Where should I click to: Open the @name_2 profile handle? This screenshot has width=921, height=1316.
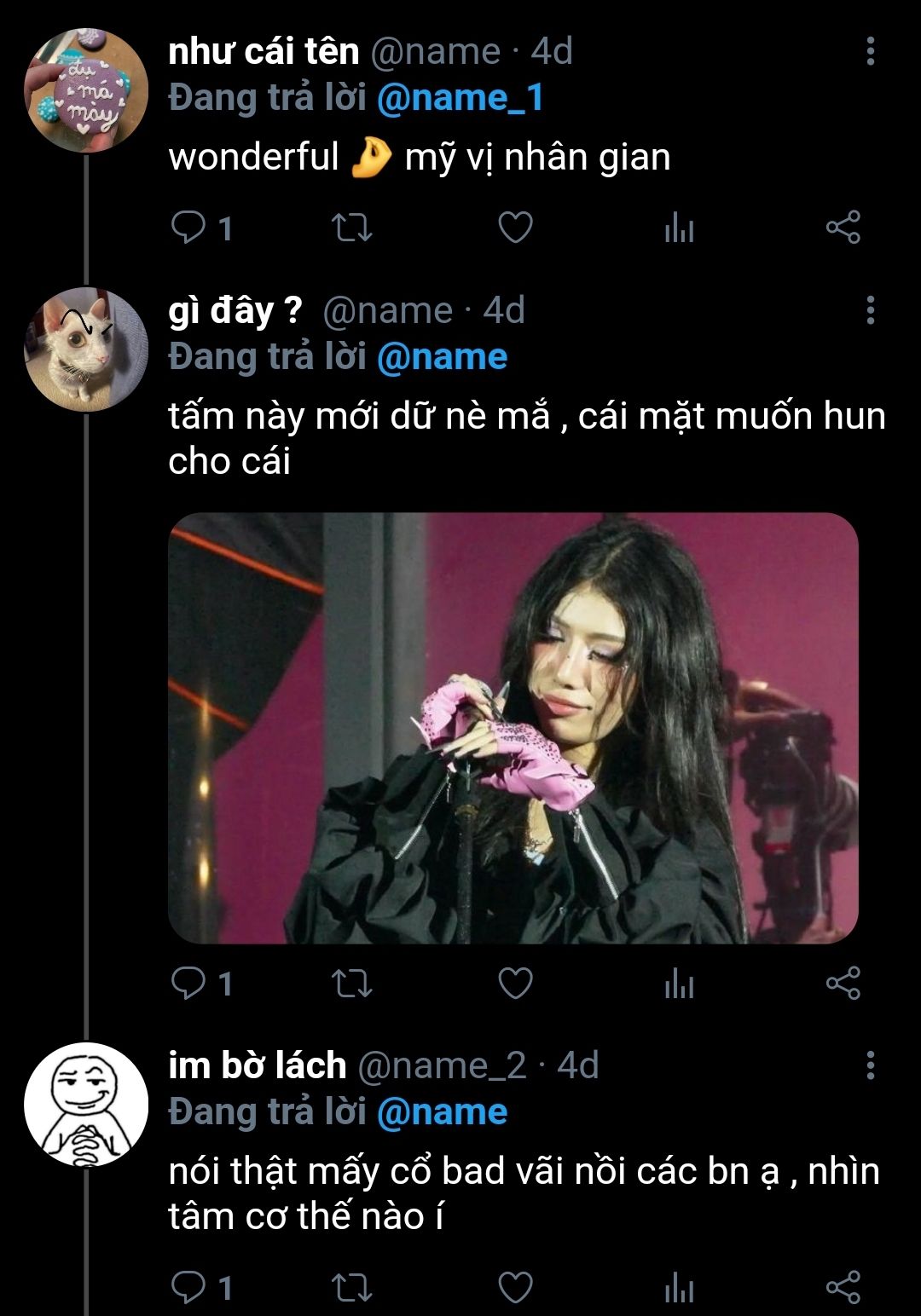(442, 1065)
